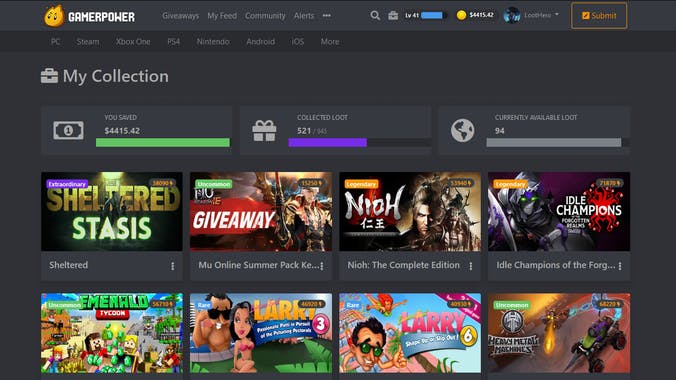The height and width of the screenshot is (380, 676).
Task: Open the Mu Online card options kebab menu
Action: (x=322, y=266)
